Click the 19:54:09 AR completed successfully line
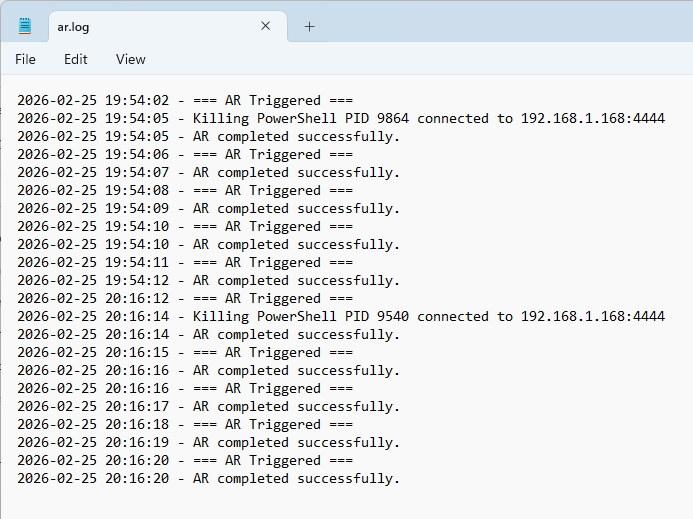The height and width of the screenshot is (519, 693). click(x=208, y=208)
